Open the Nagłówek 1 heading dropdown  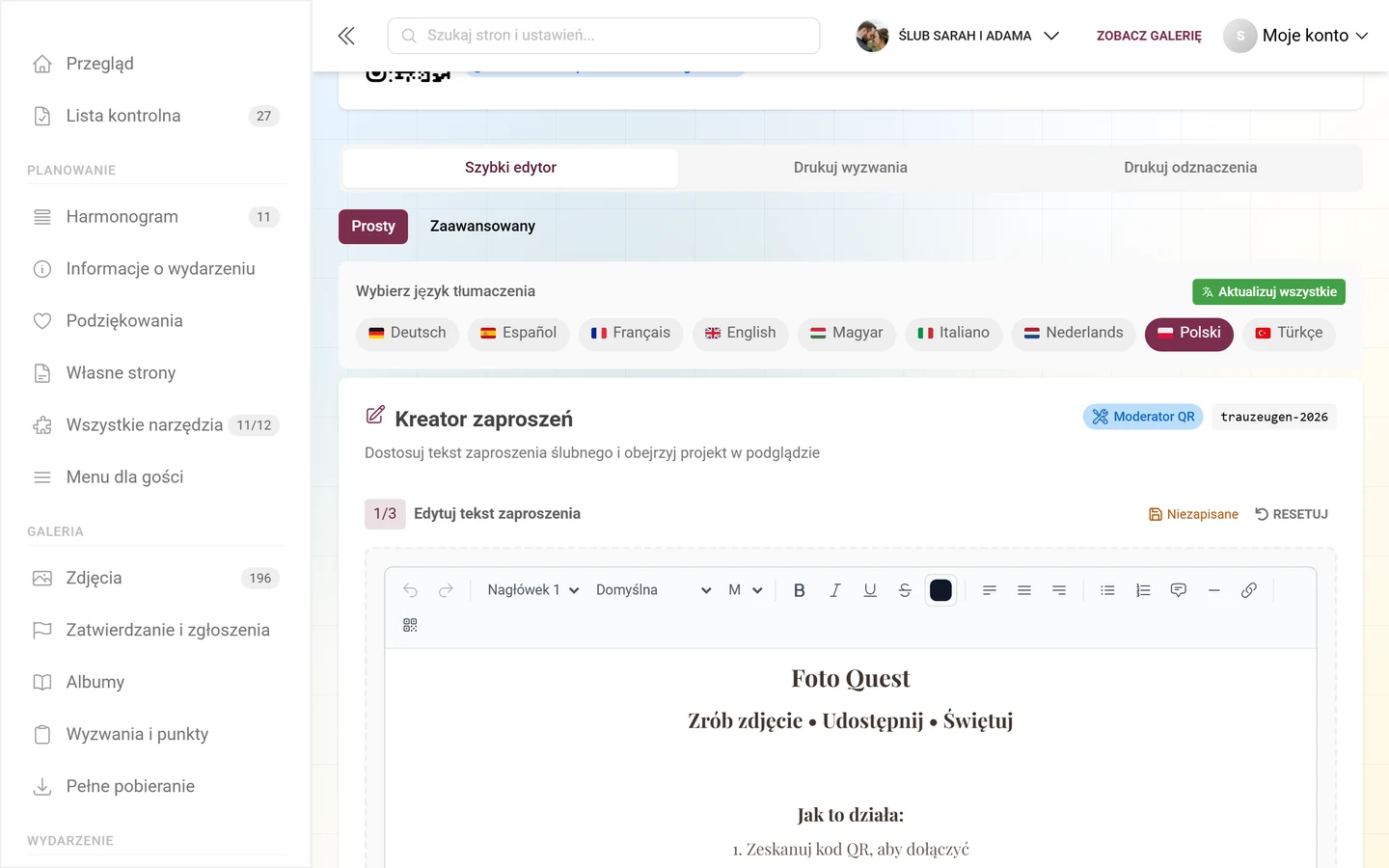(x=532, y=590)
